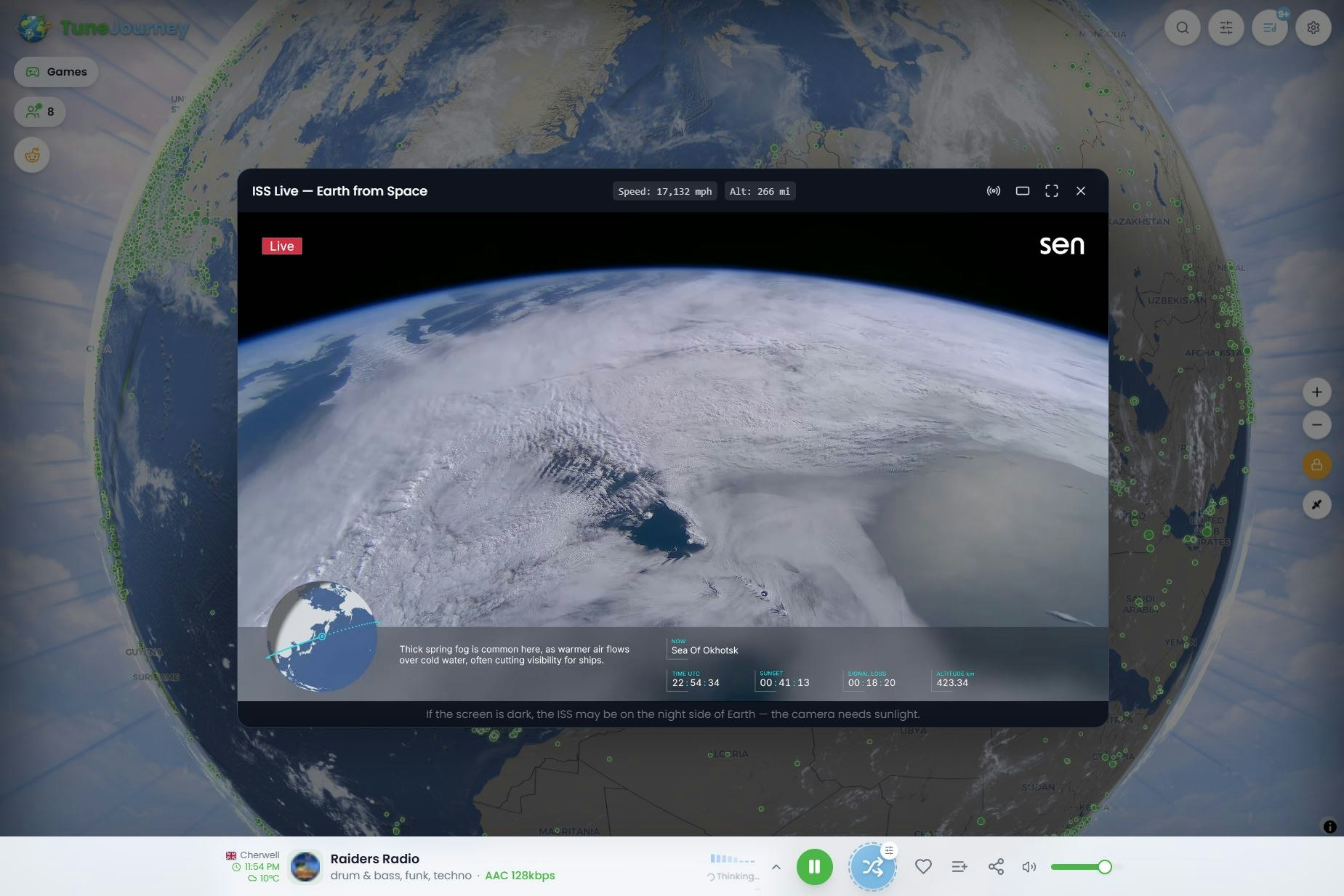Open the Reddit community button
The height and width of the screenshot is (896, 1344).
pyautogui.click(x=32, y=155)
